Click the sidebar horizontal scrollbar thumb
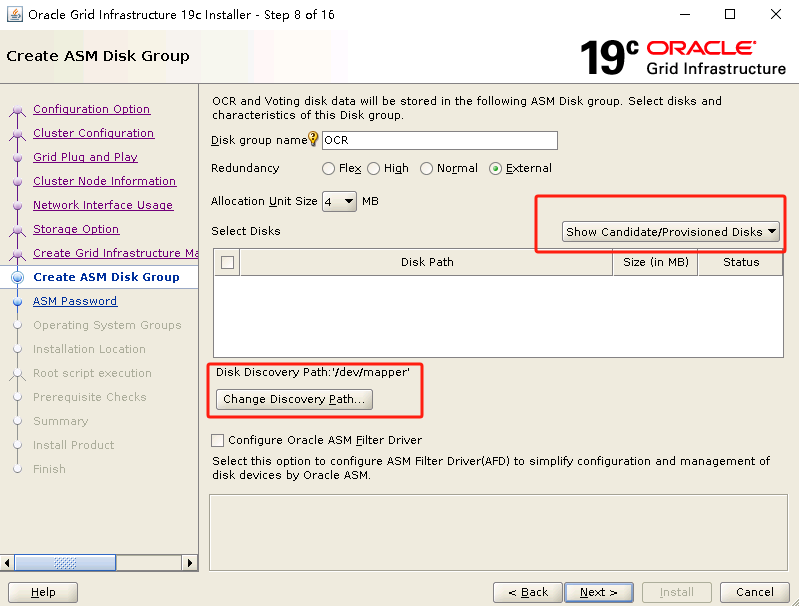Image resolution: width=799 pixels, height=606 pixels. click(65, 563)
